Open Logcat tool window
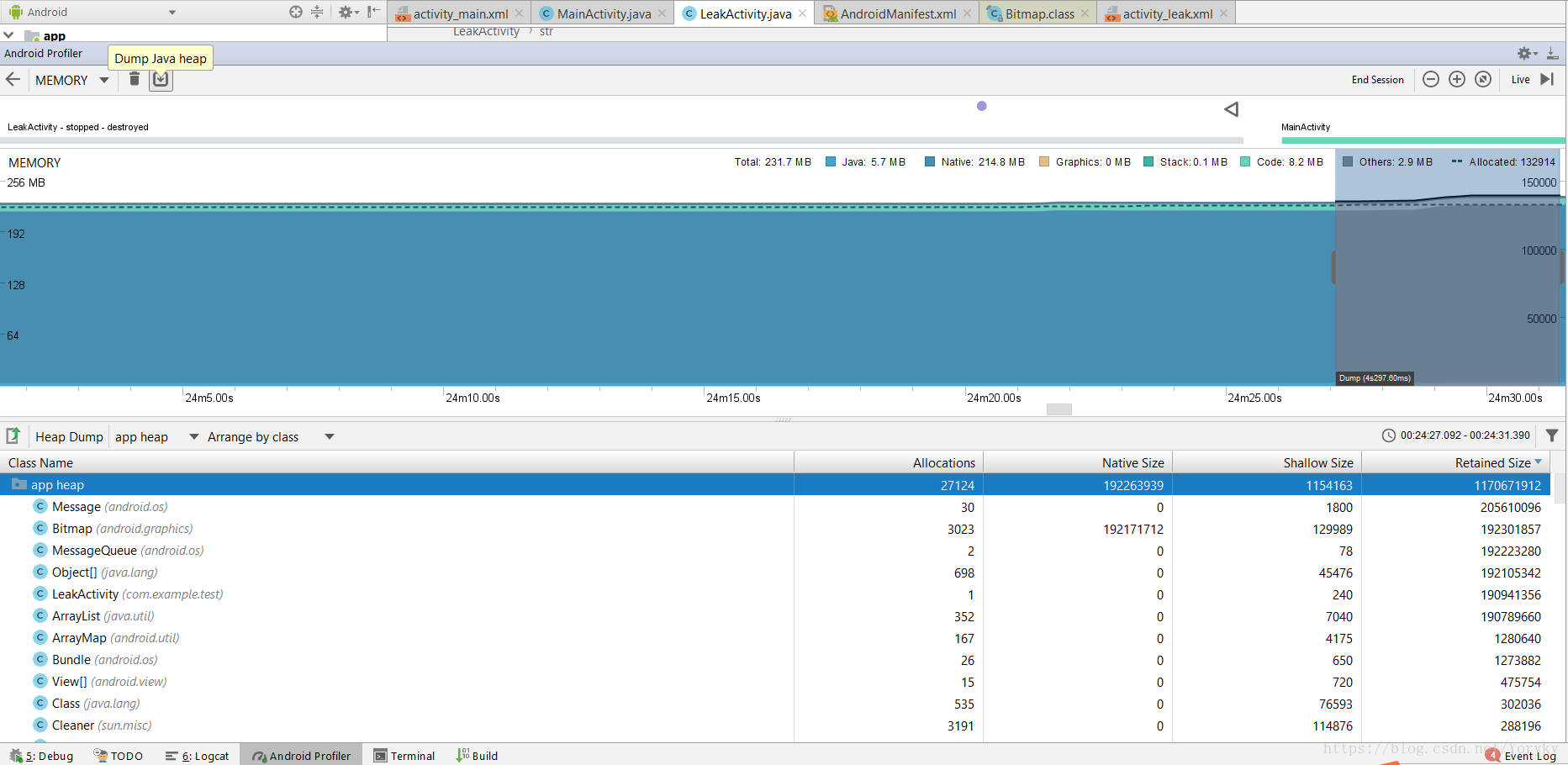This screenshot has width=1568, height=765. tap(198, 755)
